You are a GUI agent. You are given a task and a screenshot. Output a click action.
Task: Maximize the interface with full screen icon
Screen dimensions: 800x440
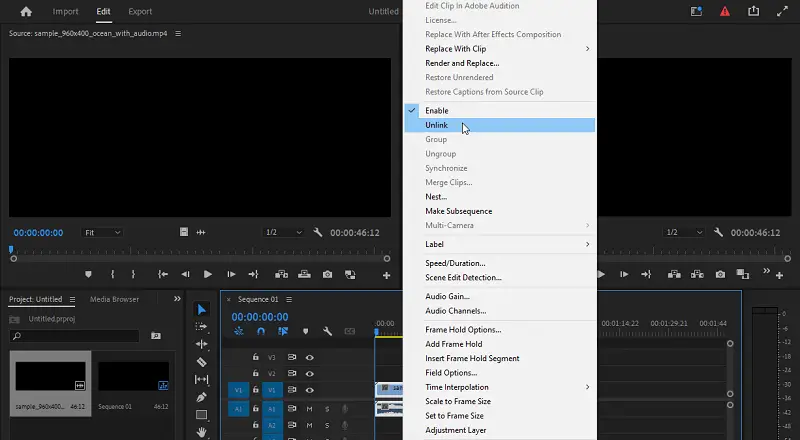(782, 11)
